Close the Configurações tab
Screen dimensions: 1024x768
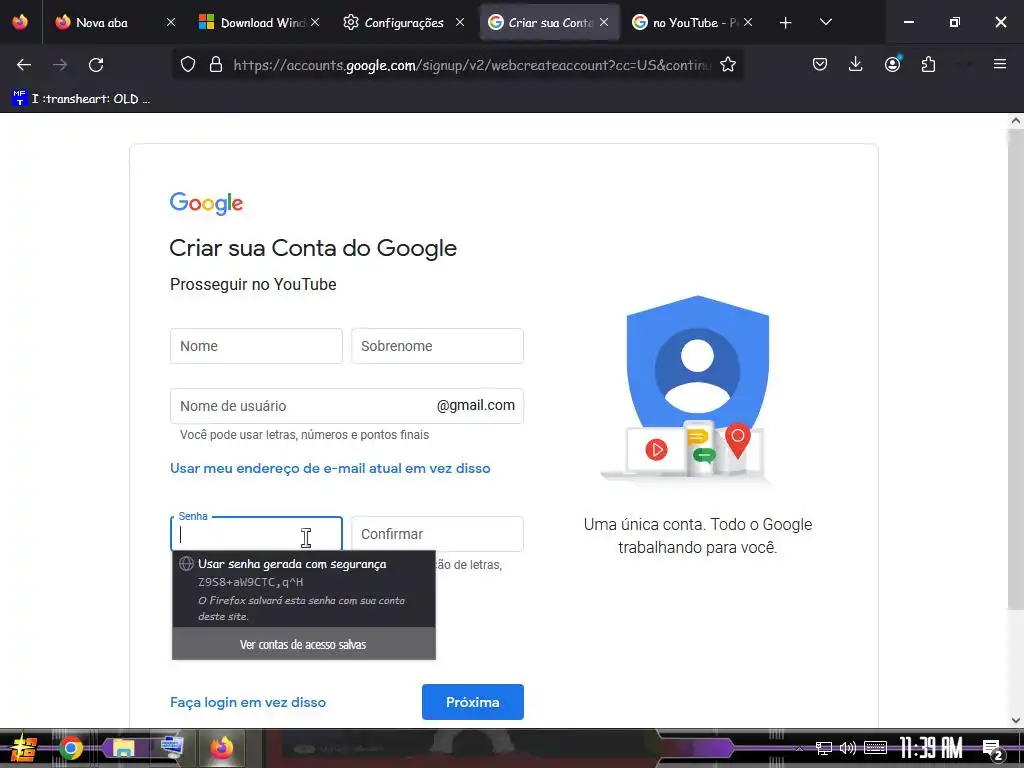point(460,22)
